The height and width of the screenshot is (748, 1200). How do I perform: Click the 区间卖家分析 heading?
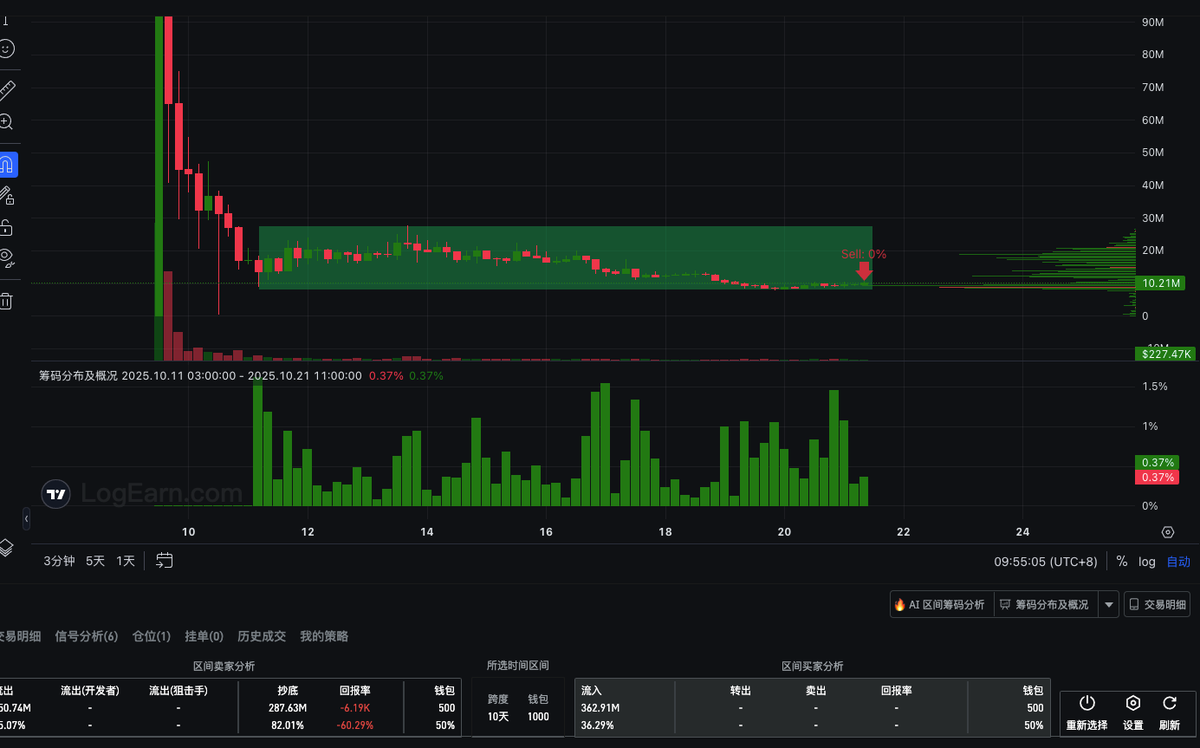click(x=223, y=666)
